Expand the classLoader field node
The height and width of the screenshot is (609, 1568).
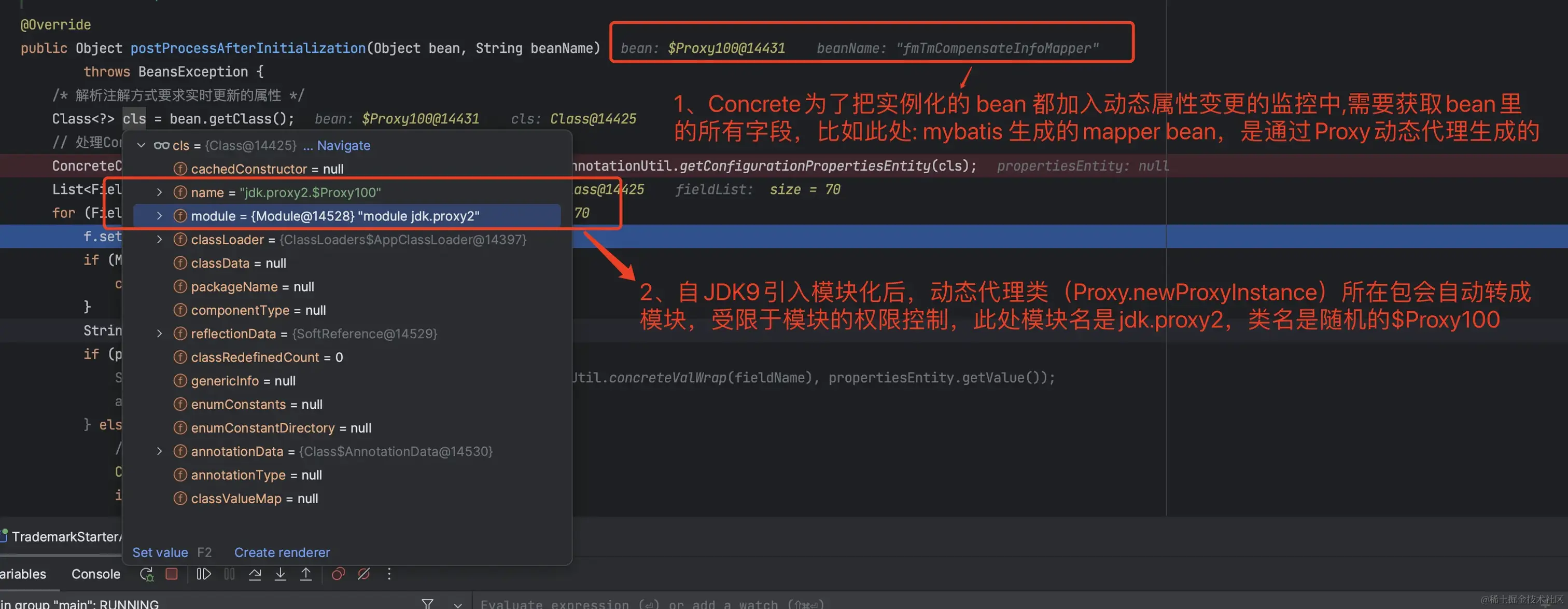pos(160,239)
